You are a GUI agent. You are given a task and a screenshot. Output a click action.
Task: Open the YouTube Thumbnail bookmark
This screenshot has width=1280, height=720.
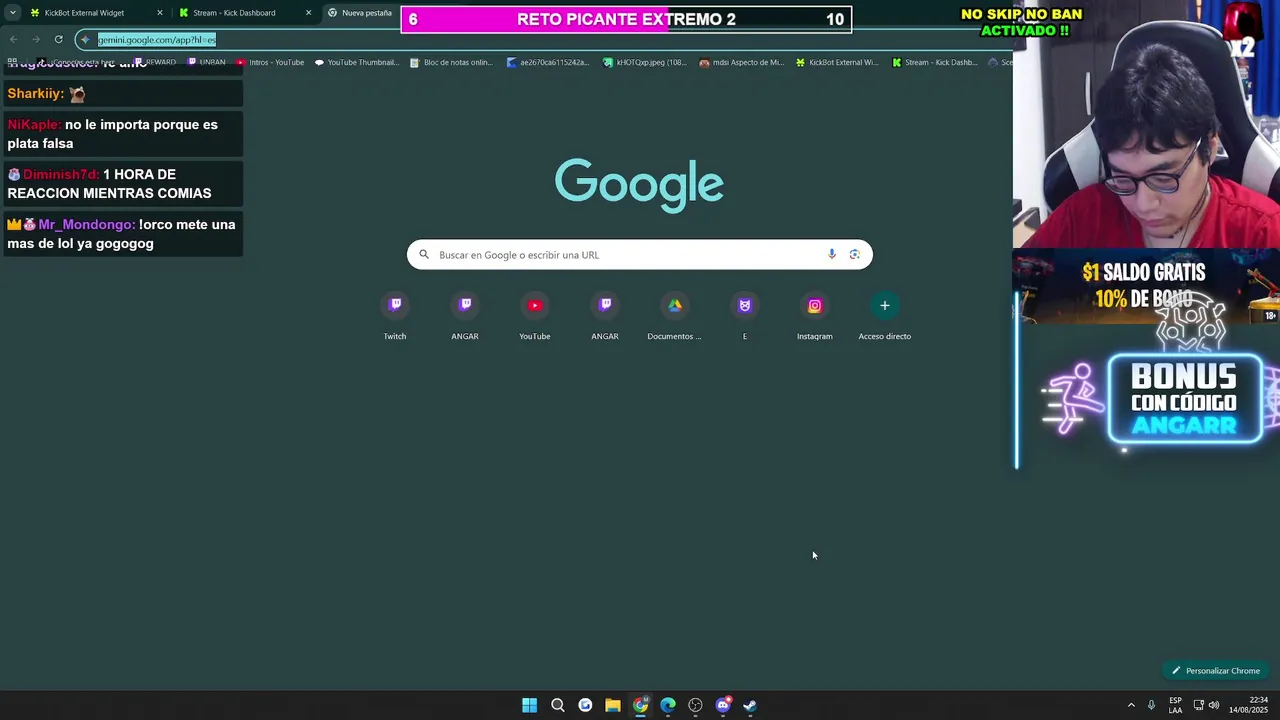[356, 62]
